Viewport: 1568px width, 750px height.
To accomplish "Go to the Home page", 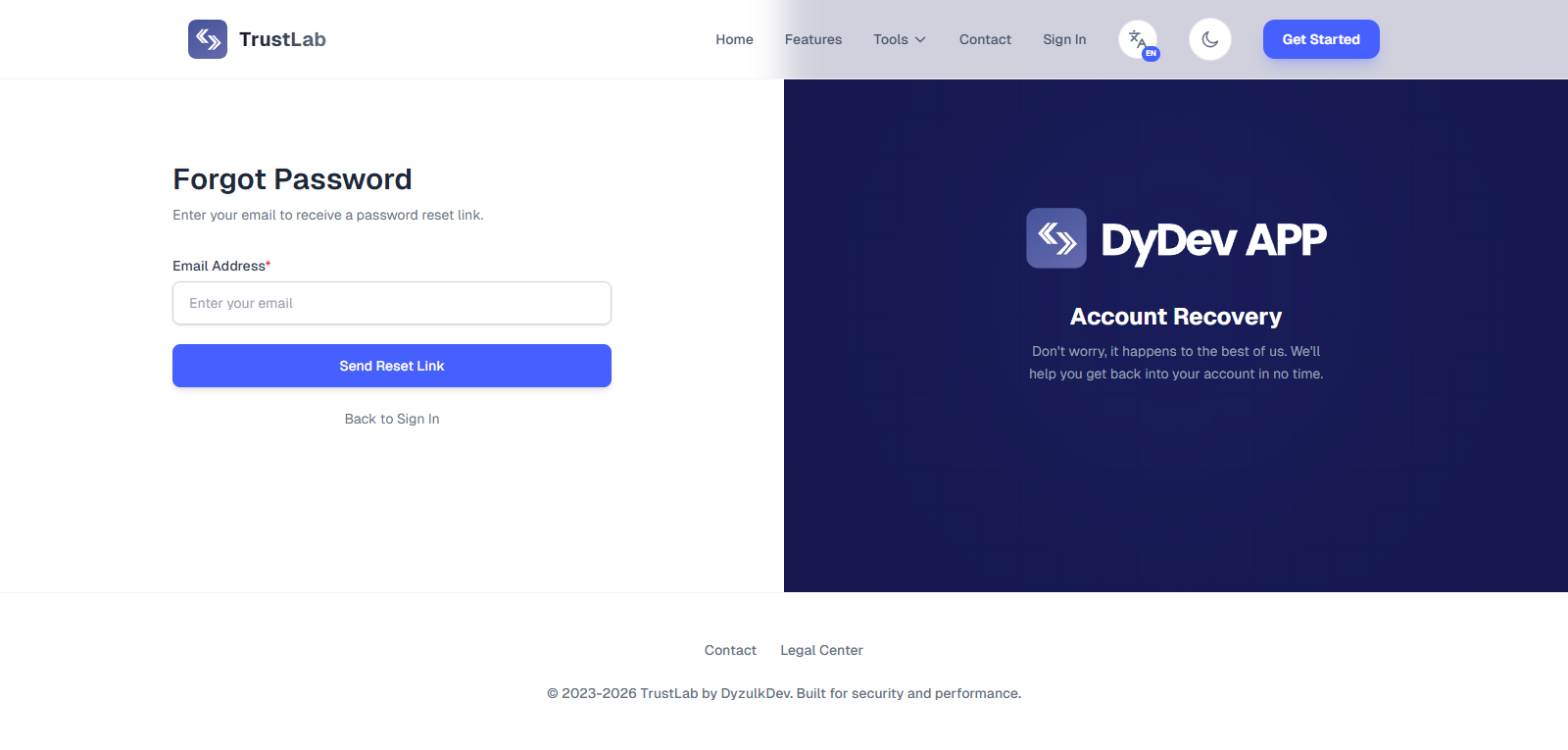I will tap(734, 40).
